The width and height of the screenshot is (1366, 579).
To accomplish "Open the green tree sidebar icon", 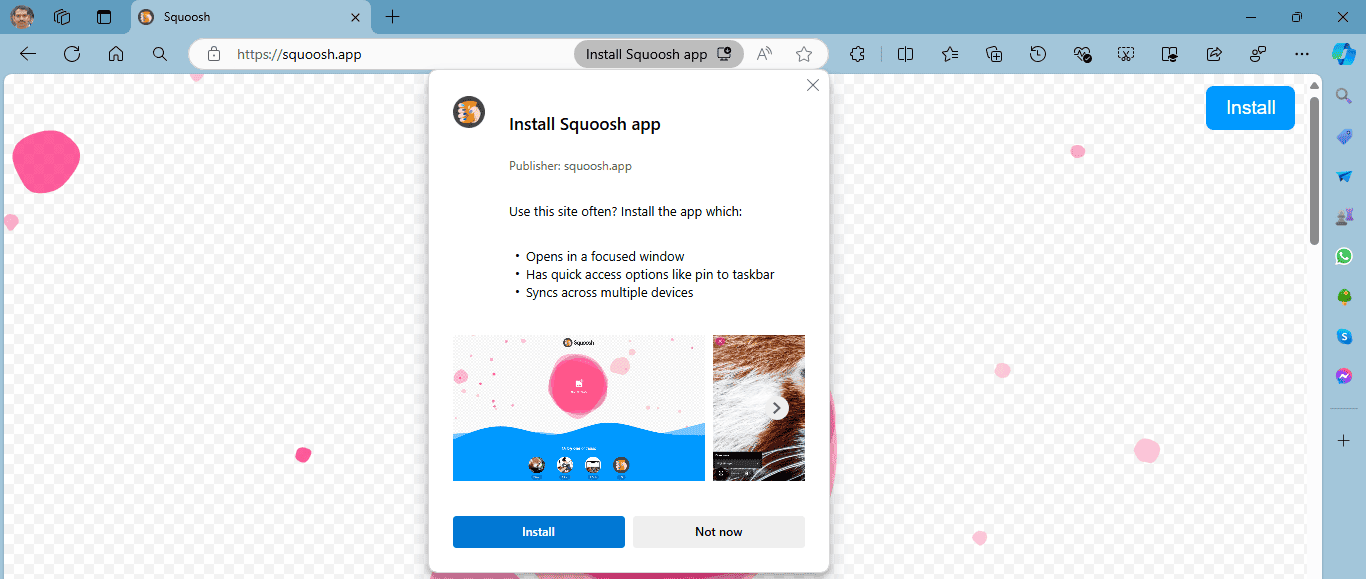I will (x=1344, y=297).
